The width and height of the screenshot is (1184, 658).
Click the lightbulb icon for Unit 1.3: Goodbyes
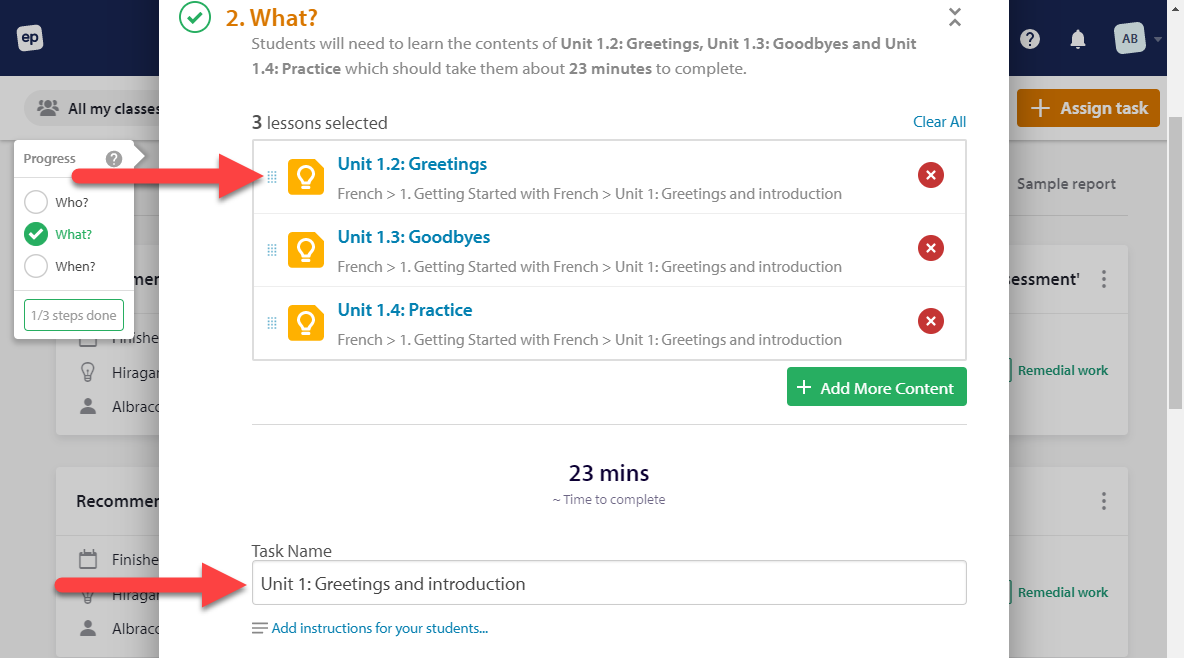click(x=306, y=250)
